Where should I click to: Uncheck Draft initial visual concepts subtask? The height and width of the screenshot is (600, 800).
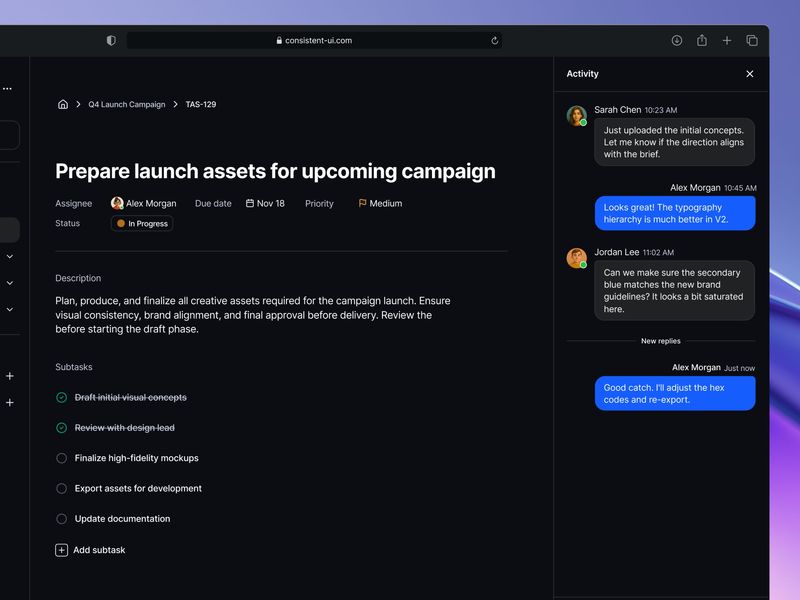[x=62, y=398]
